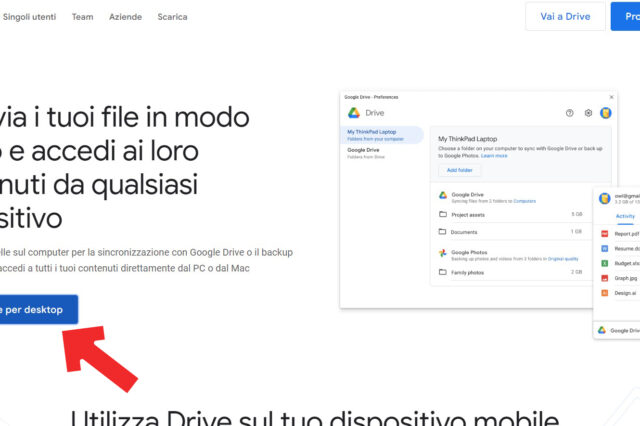Open the Singoli utenti menu item
640x426 pixels.
[x=30, y=17]
